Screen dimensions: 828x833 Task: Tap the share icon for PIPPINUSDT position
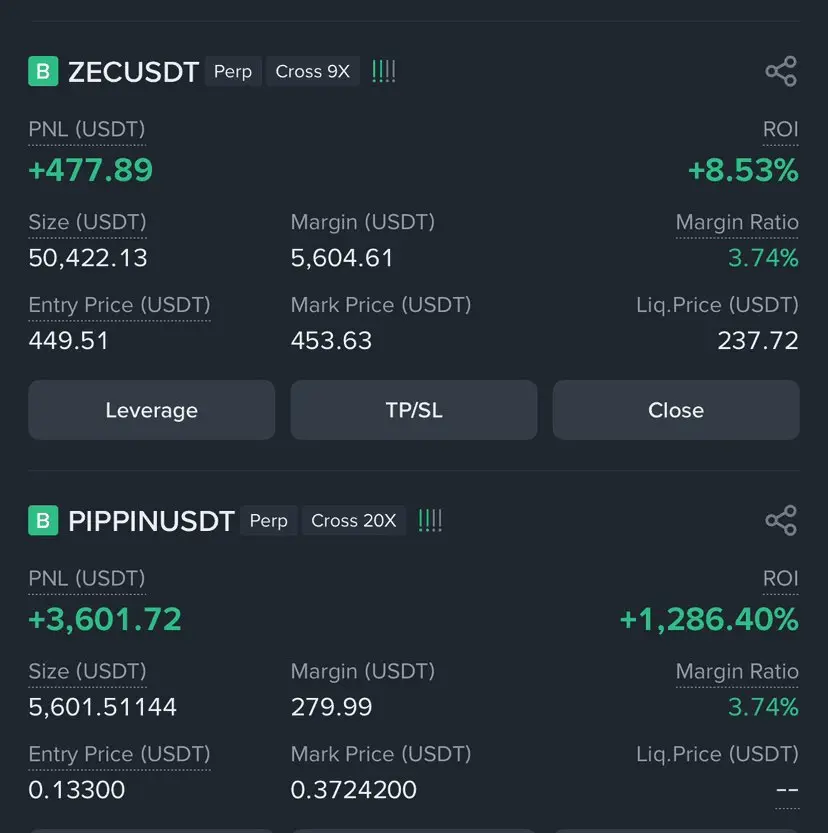tap(781, 520)
